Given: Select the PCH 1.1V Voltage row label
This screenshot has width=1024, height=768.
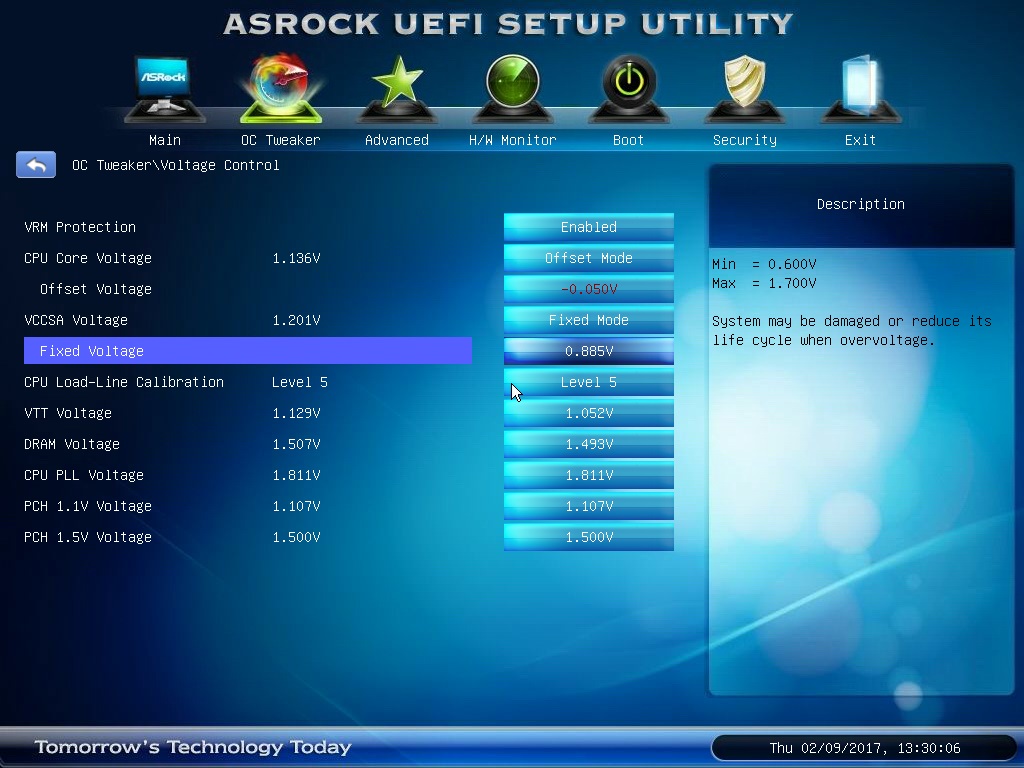Looking at the screenshot, I should click(x=88, y=506).
